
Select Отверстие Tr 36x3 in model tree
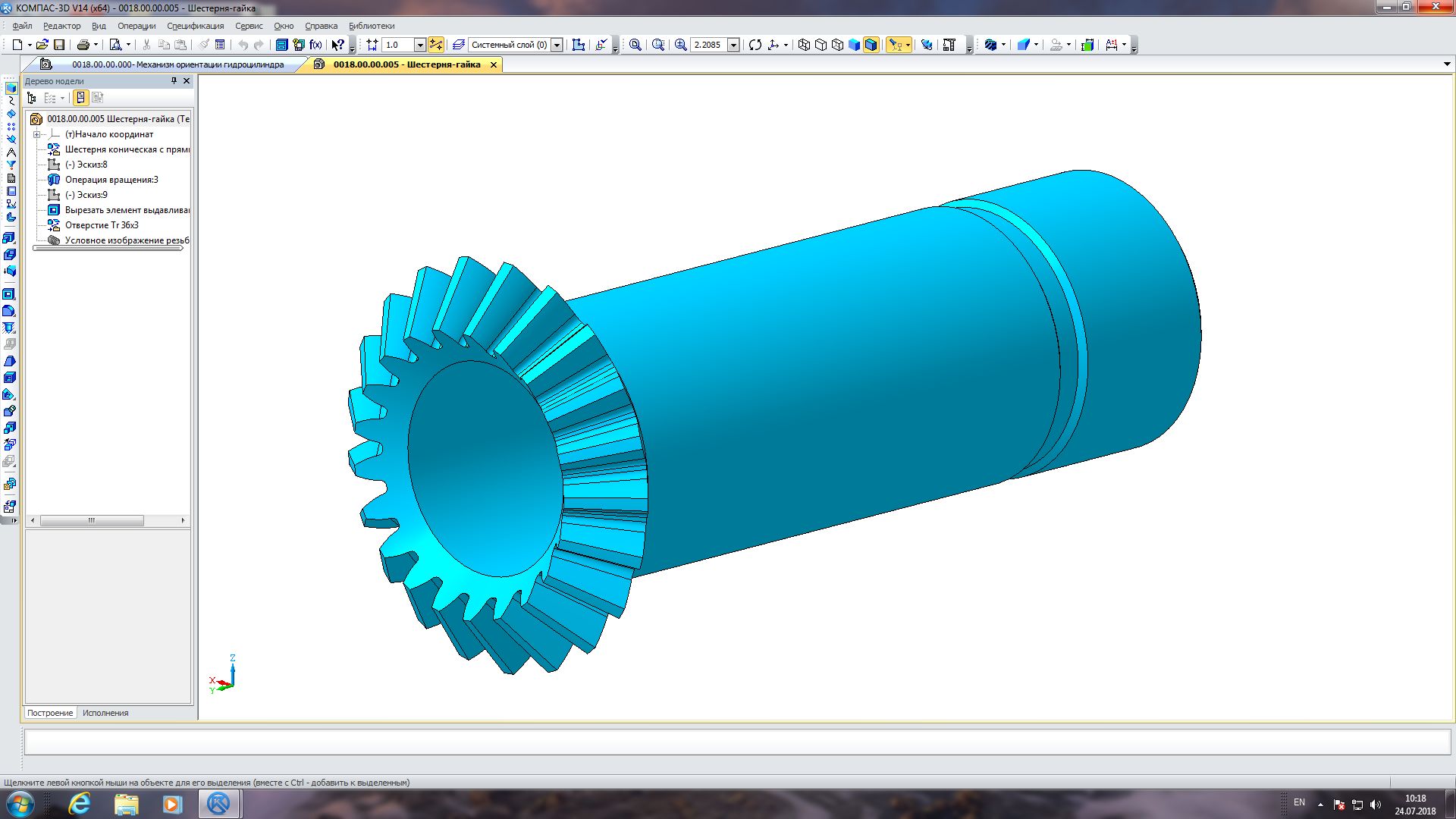(x=102, y=225)
